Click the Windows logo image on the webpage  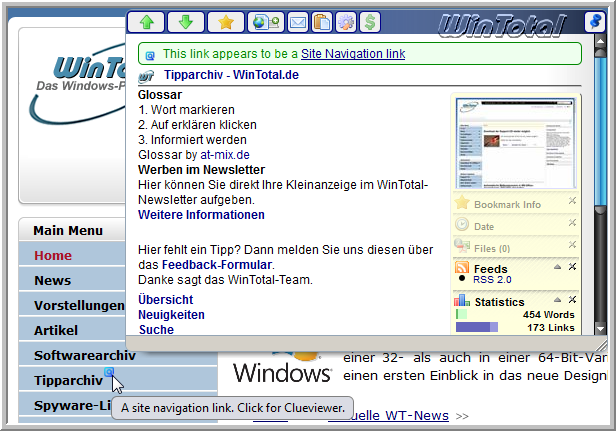(282, 367)
